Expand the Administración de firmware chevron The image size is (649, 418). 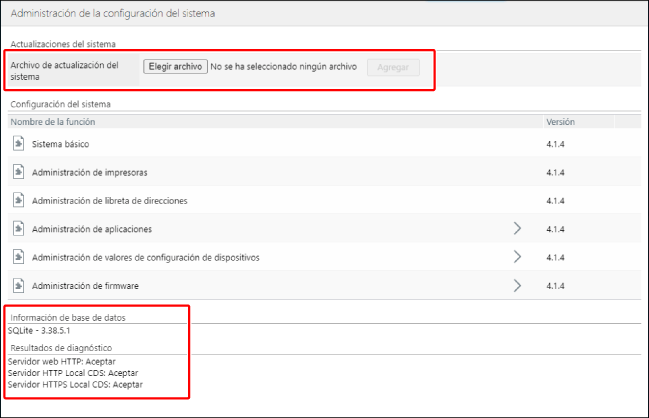pos(517,285)
